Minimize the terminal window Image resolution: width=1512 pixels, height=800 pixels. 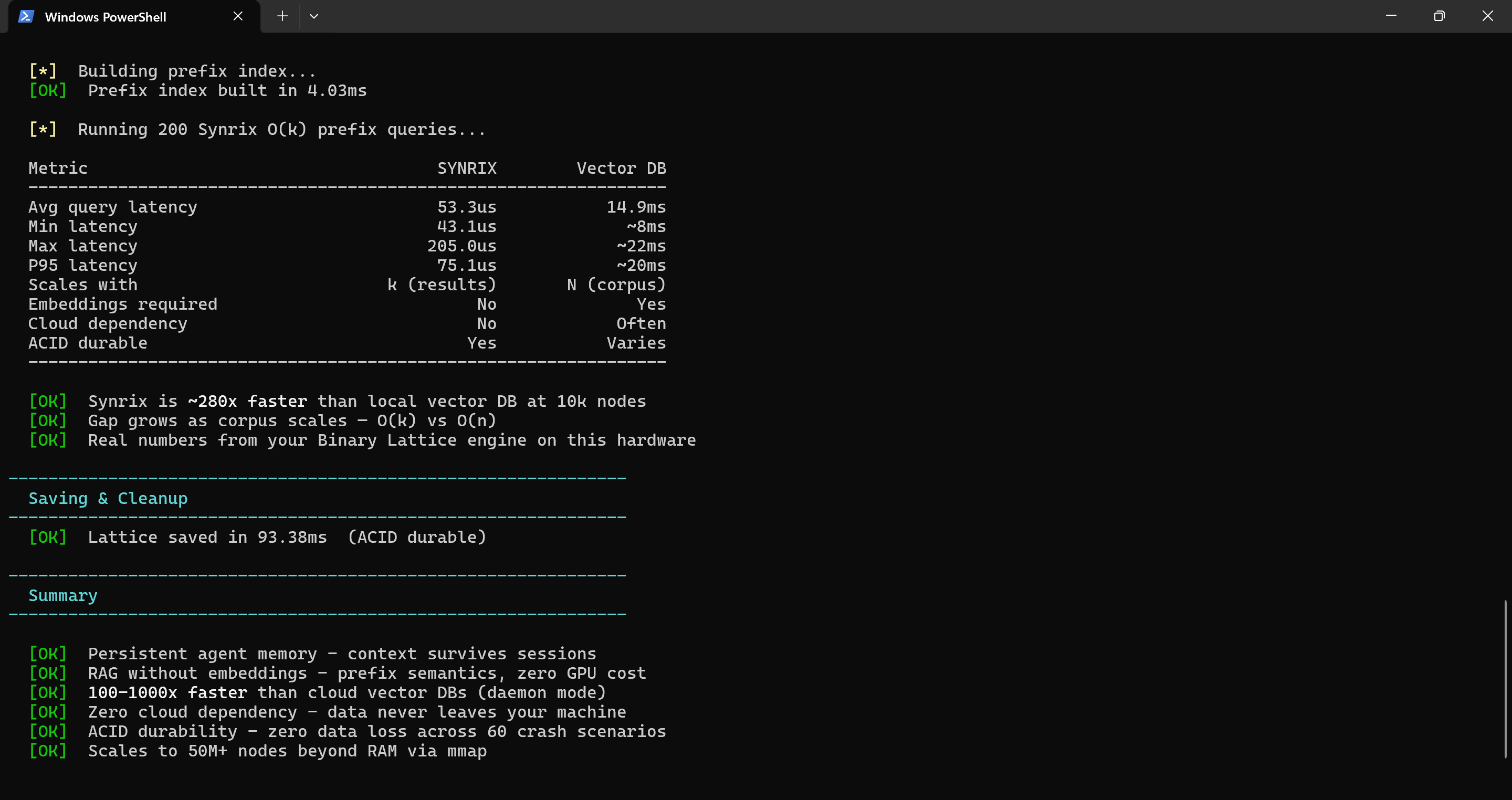pos(1391,16)
